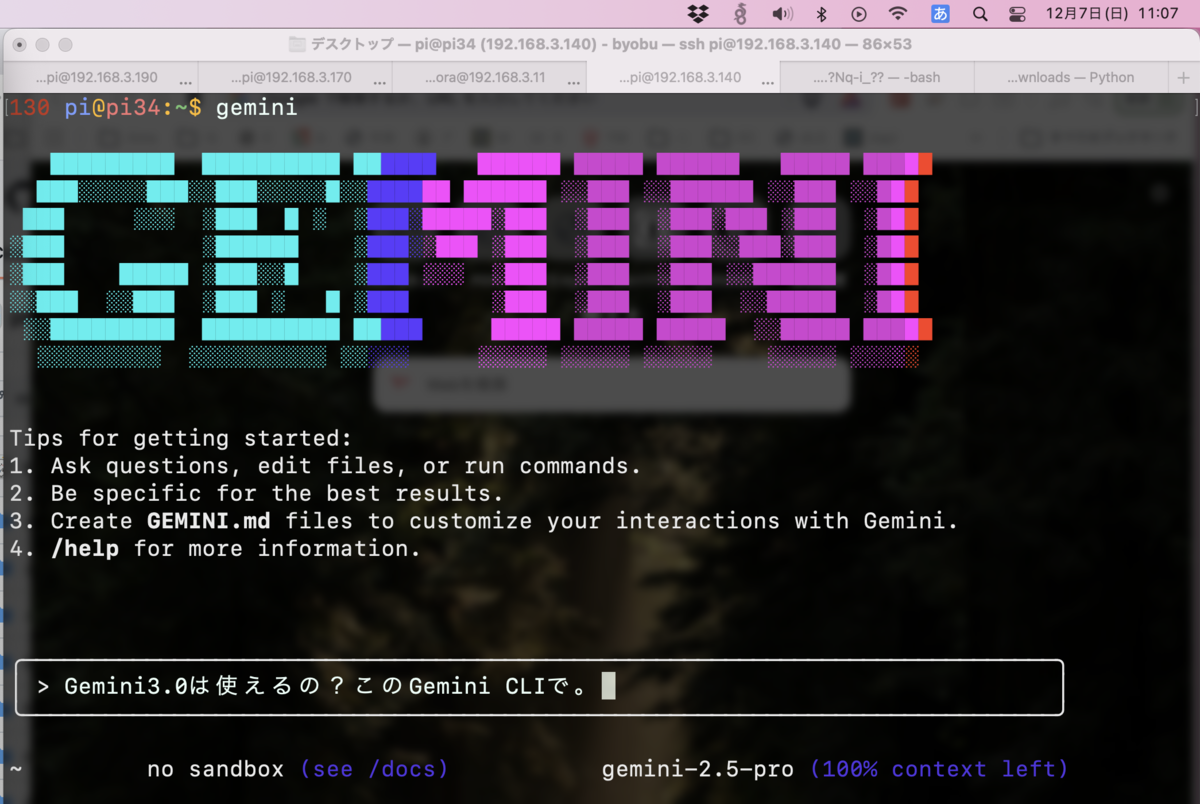Click the '/help' command in tips

84,548
